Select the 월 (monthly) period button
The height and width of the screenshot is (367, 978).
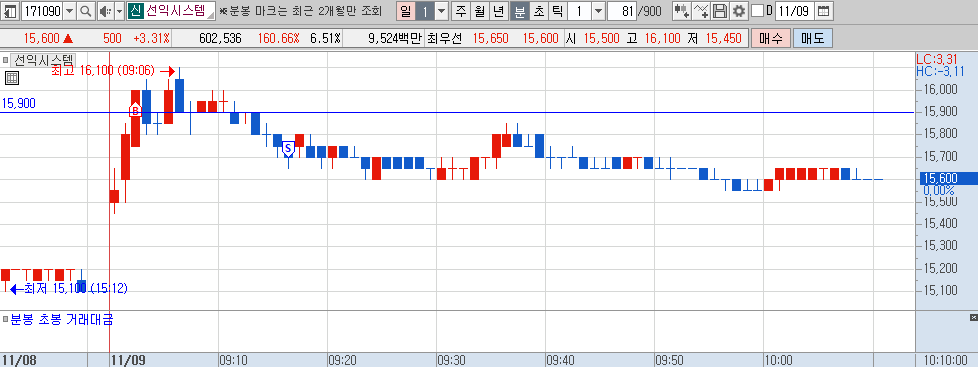coord(480,11)
